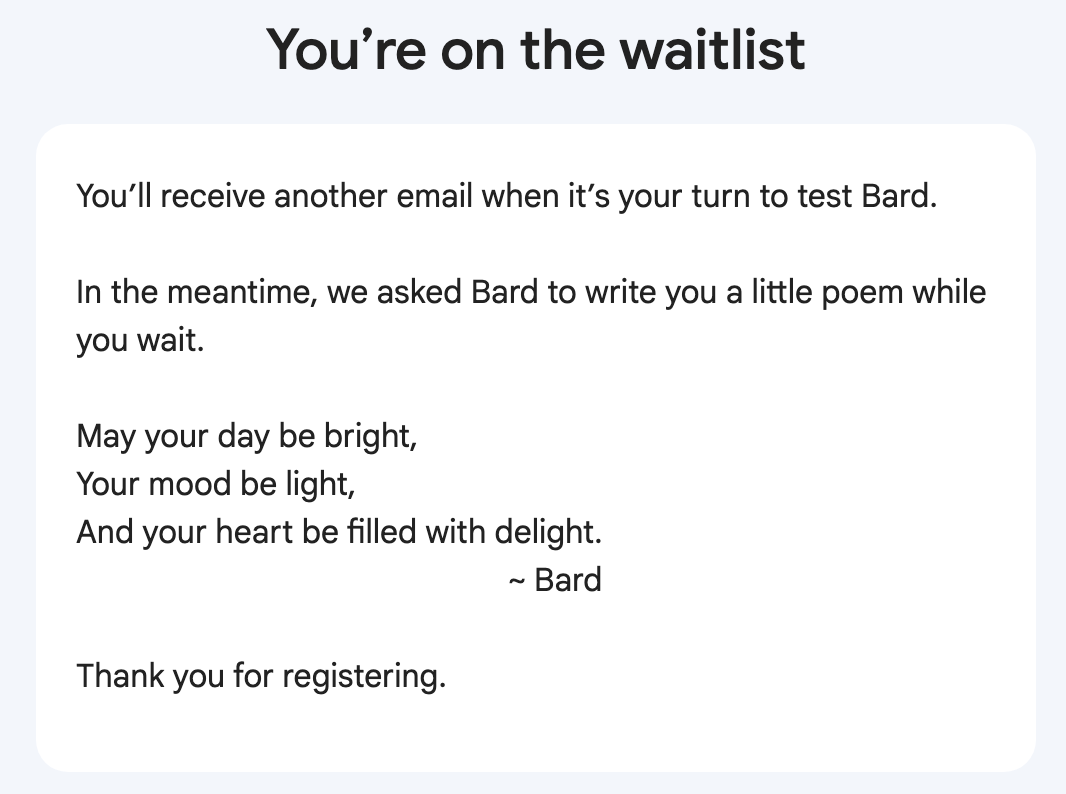The image size is (1066, 794).
Task: Select the poem line "Your mood be light,"
Action: (x=216, y=485)
